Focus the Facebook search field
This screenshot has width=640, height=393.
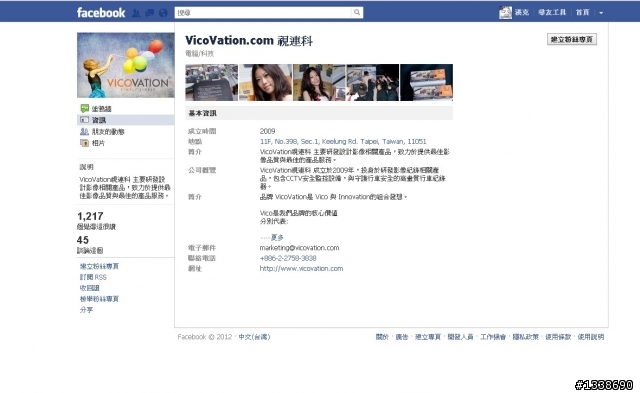coord(263,13)
